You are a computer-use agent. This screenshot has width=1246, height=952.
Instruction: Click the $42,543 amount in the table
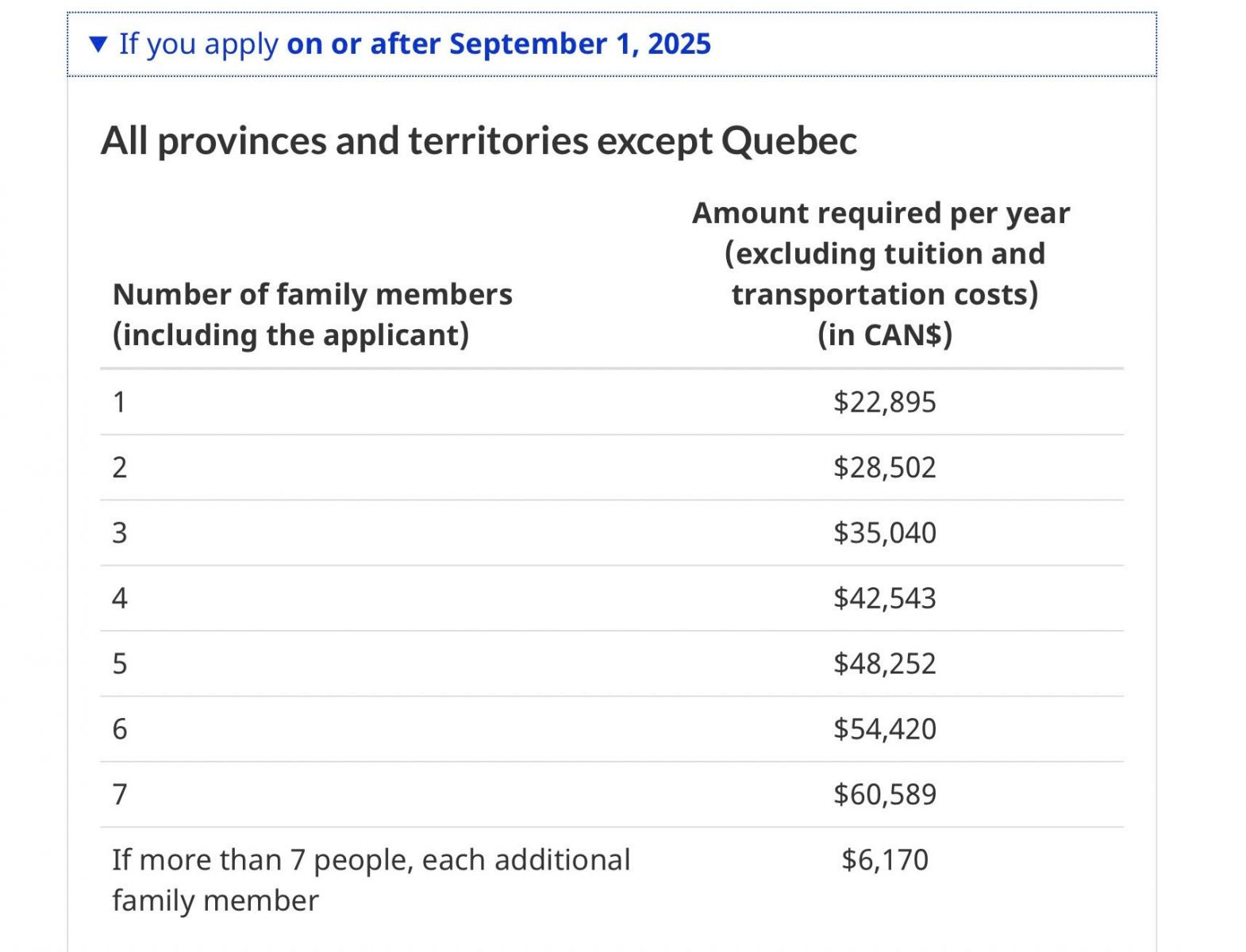(884, 598)
